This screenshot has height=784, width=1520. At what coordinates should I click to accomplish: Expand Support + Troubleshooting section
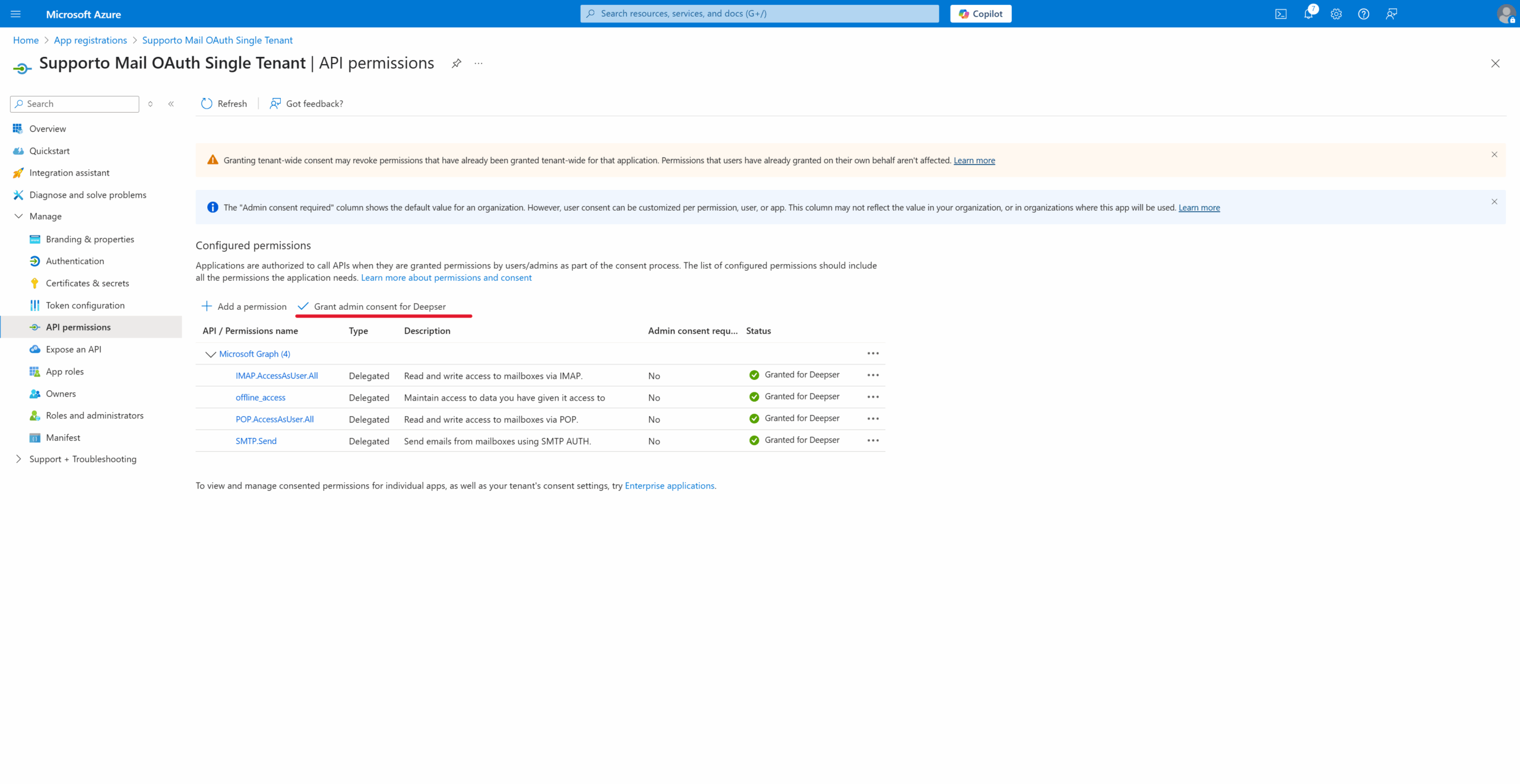(x=18, y=459)
